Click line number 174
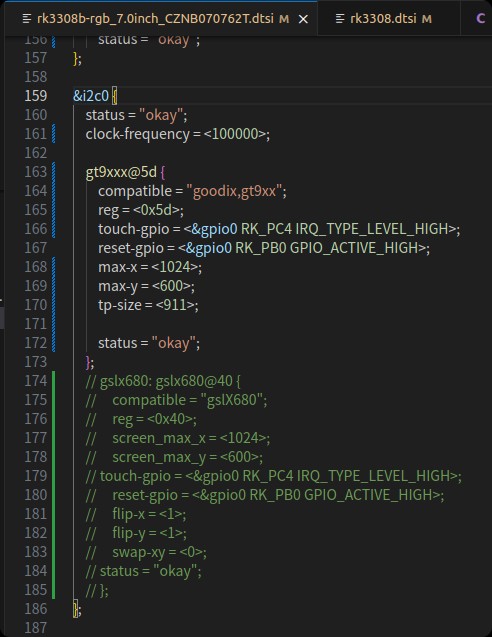The height and width of the screenshot is (637, 492). (36, 381)
